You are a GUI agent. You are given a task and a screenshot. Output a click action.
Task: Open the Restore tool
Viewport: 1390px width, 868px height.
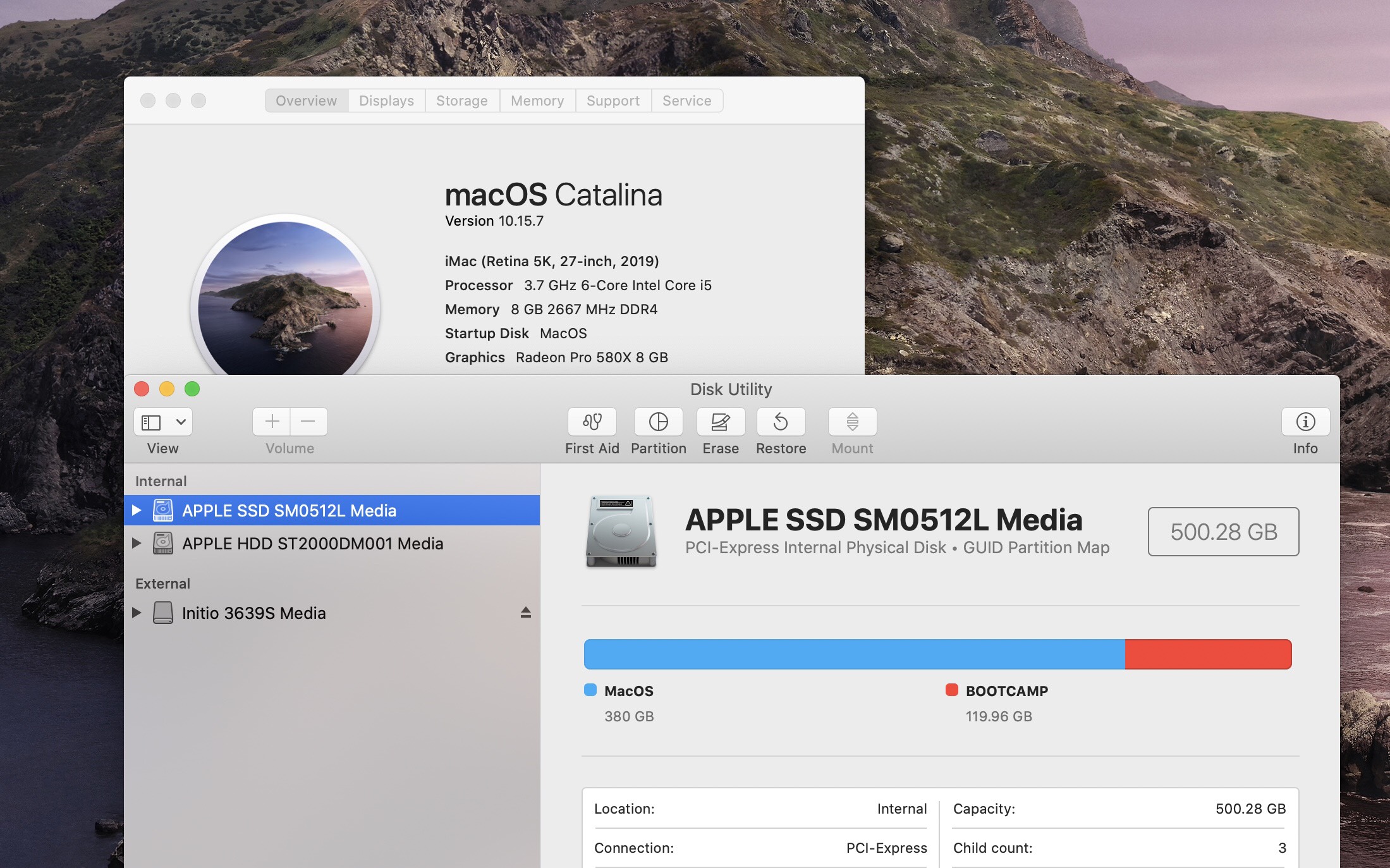pyautogui.click(x=781, y=422)
